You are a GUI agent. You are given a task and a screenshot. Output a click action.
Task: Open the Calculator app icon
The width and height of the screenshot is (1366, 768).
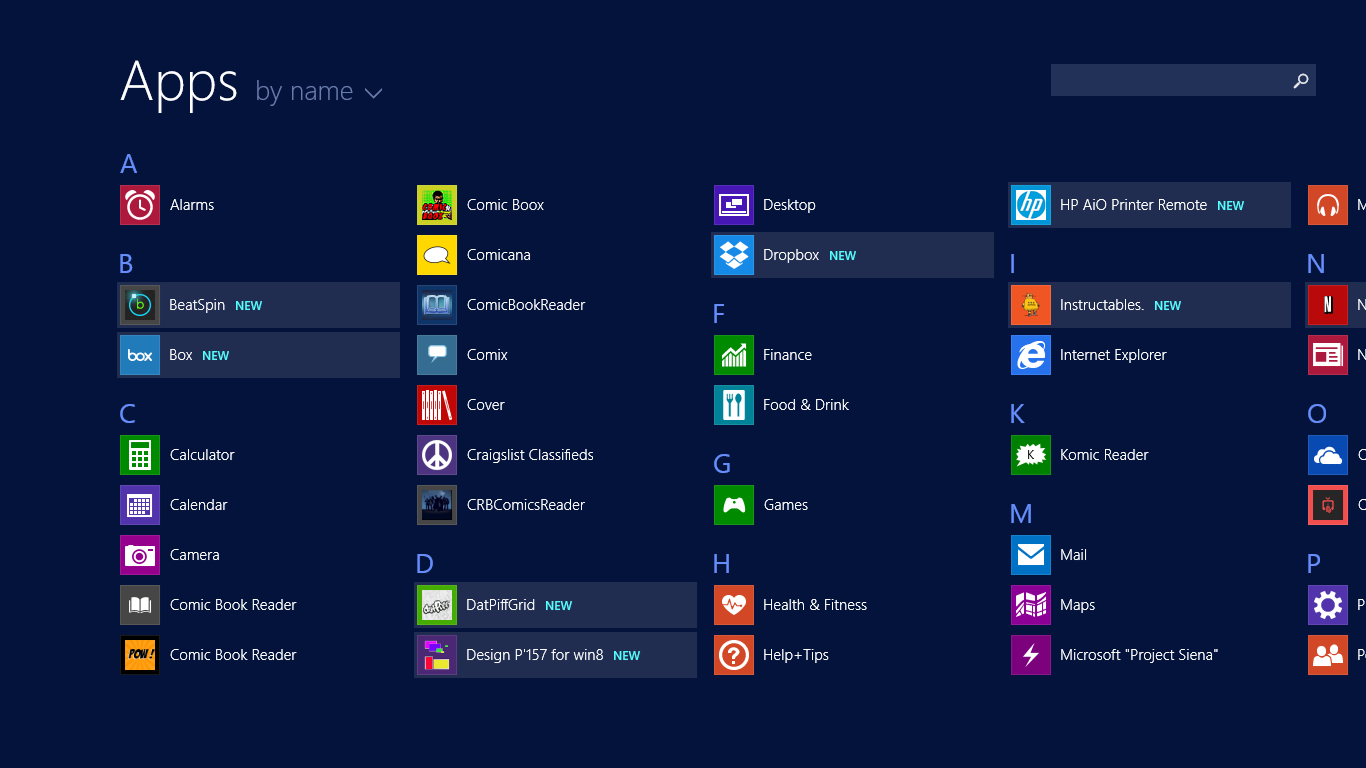click(140, 455)
